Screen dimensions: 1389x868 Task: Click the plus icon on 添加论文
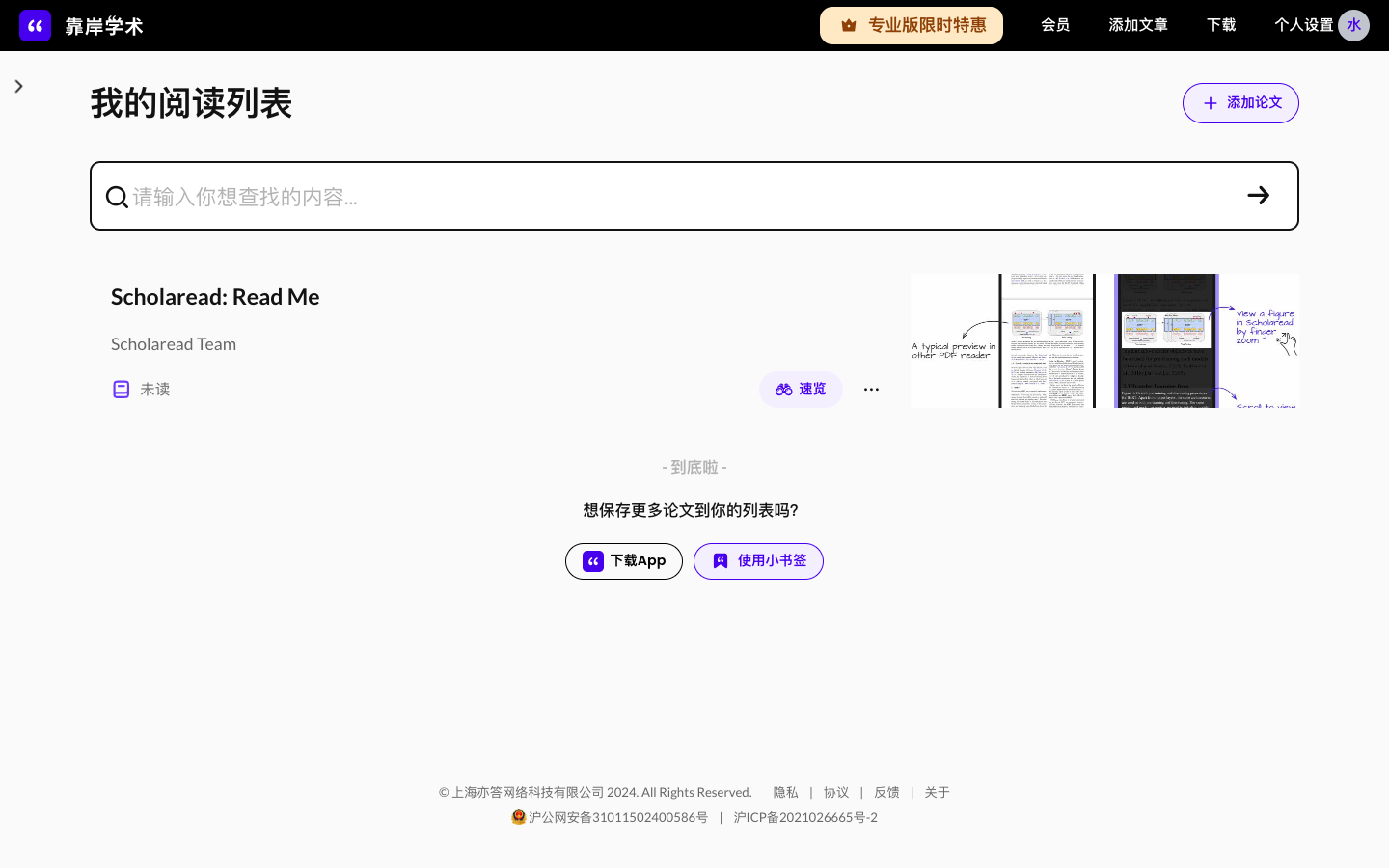pyautogui.click(x=1211, y=102)
